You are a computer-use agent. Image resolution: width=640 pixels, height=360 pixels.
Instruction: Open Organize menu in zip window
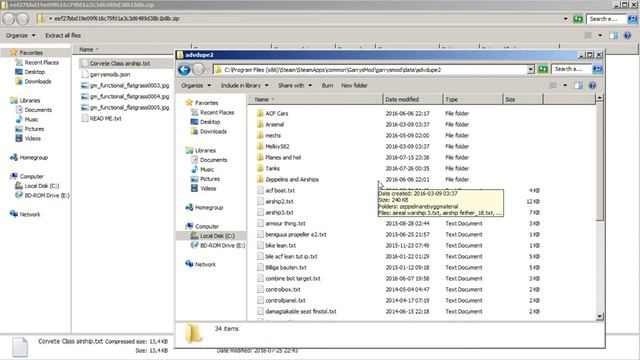click(x=20, y=36)
